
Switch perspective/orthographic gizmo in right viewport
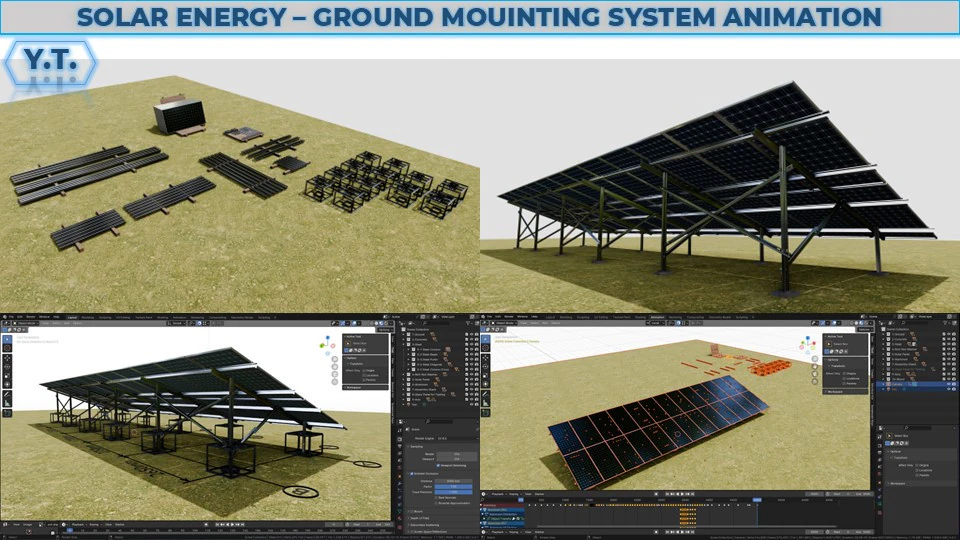pyautogui.click(x=815, y=381)
